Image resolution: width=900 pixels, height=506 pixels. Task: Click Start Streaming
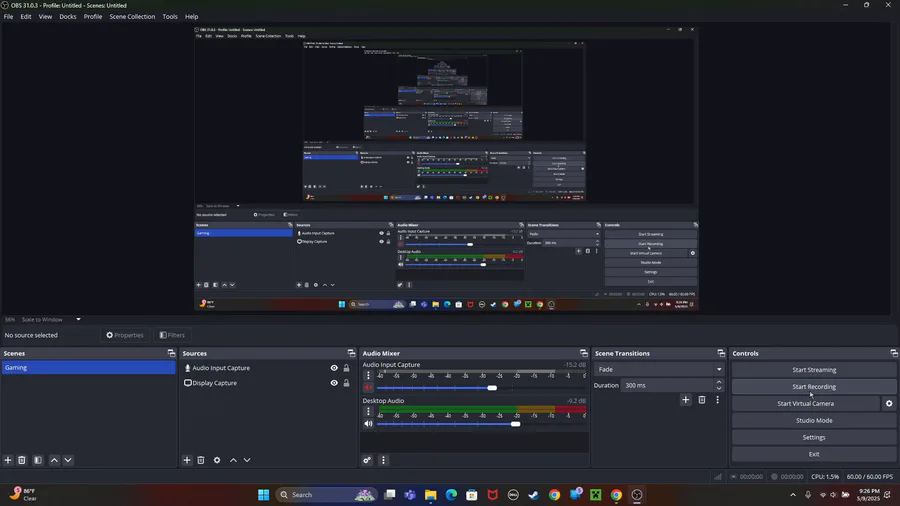click(814, 370)
